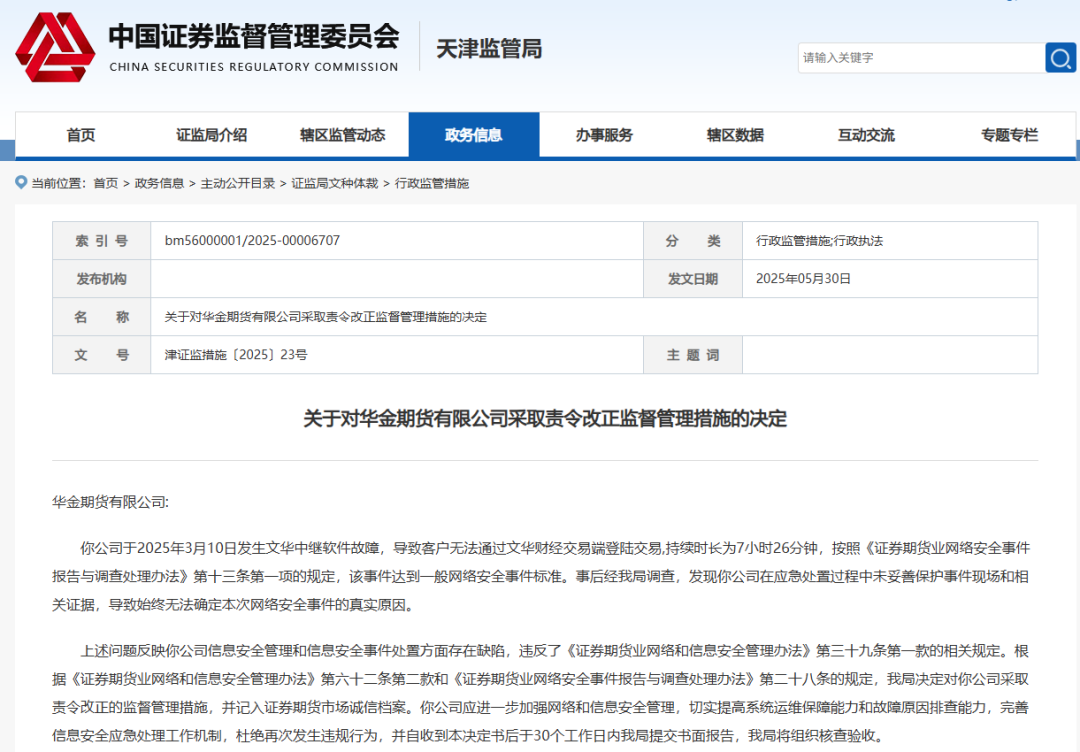Click the document heading about 华金期货
1080x752 pixels.
[x=545, y=419]
